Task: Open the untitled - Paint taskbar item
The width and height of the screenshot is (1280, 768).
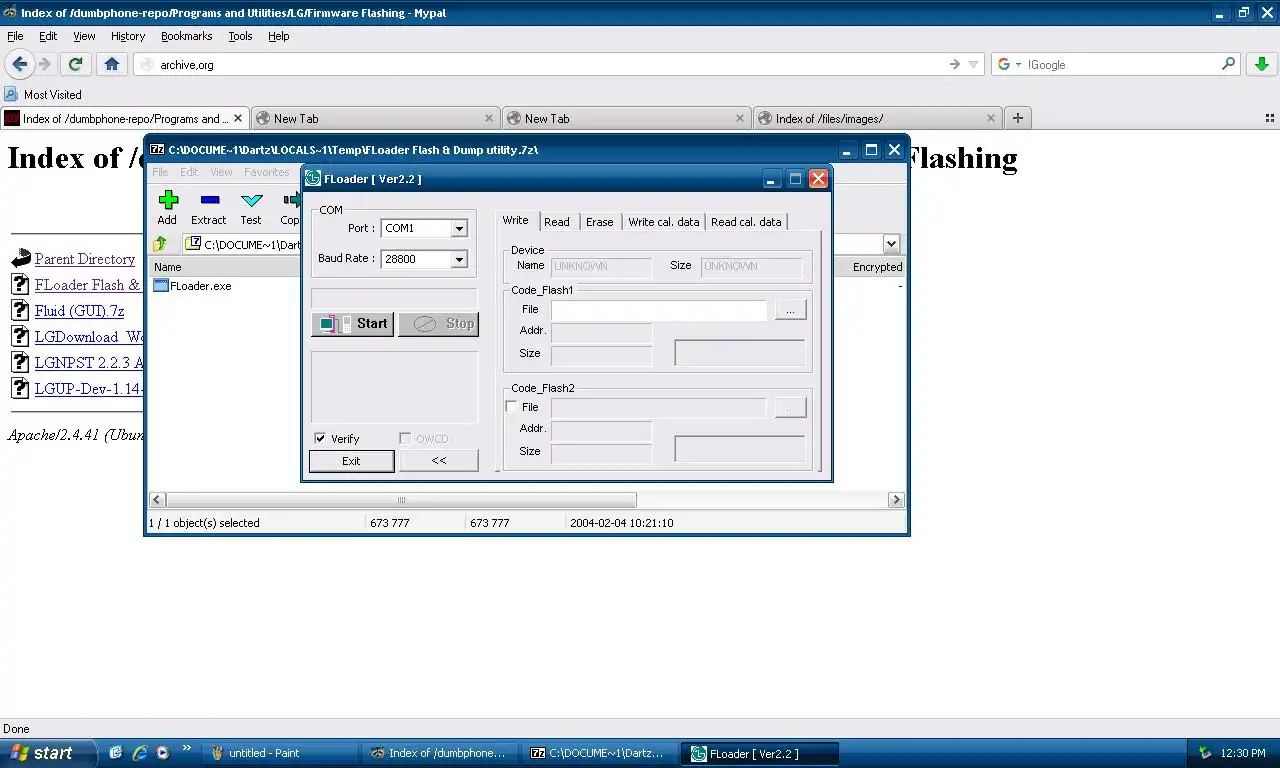Action: pyautogui.click(x=279, y=753)
